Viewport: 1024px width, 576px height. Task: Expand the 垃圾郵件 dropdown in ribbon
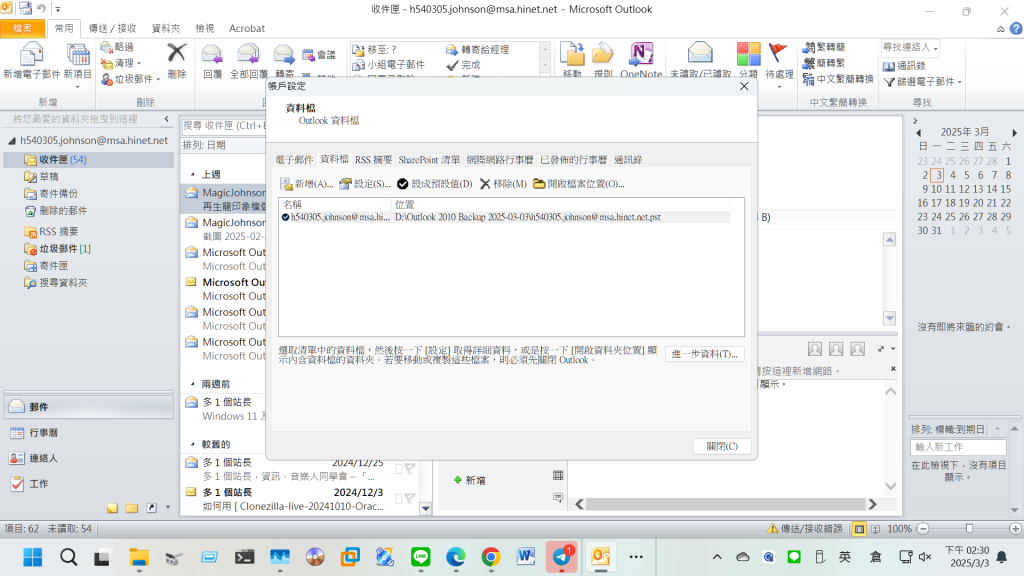click(x=157, y=79)
